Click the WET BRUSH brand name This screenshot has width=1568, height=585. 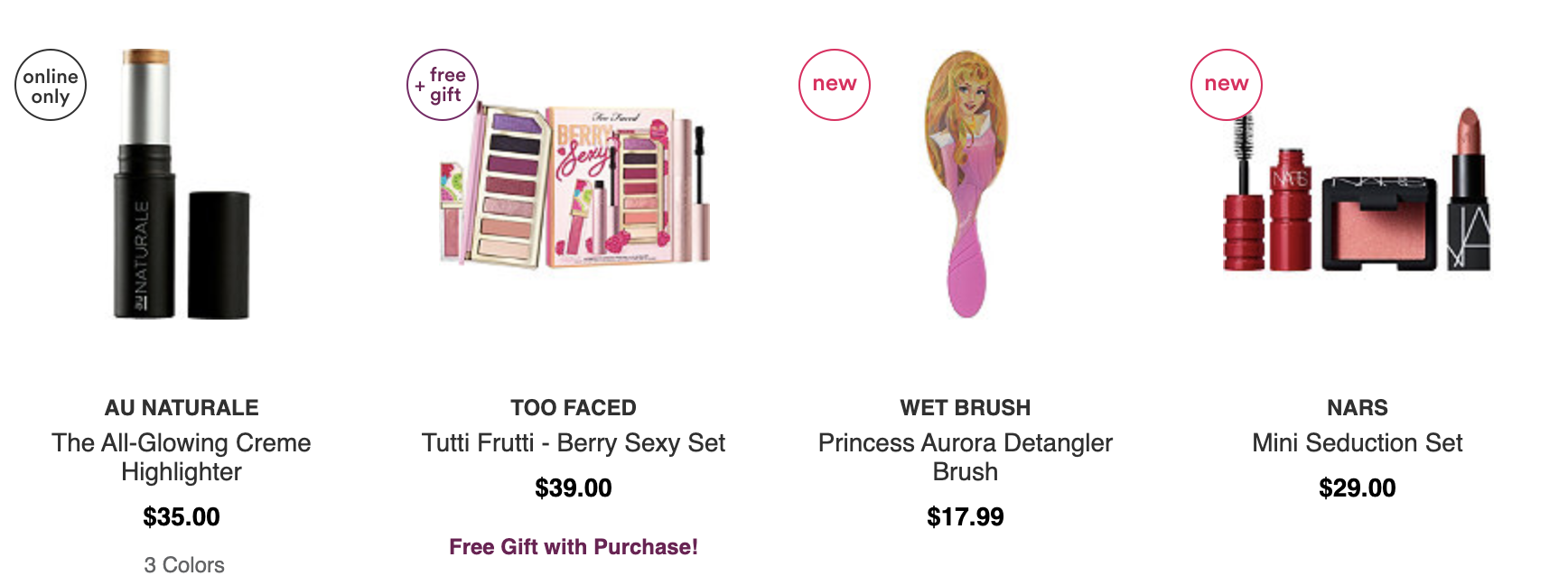tap(966, 408)
